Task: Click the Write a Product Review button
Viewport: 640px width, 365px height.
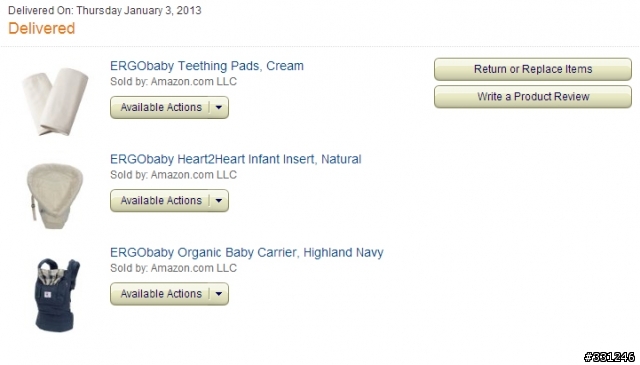Action: point(533,97)
